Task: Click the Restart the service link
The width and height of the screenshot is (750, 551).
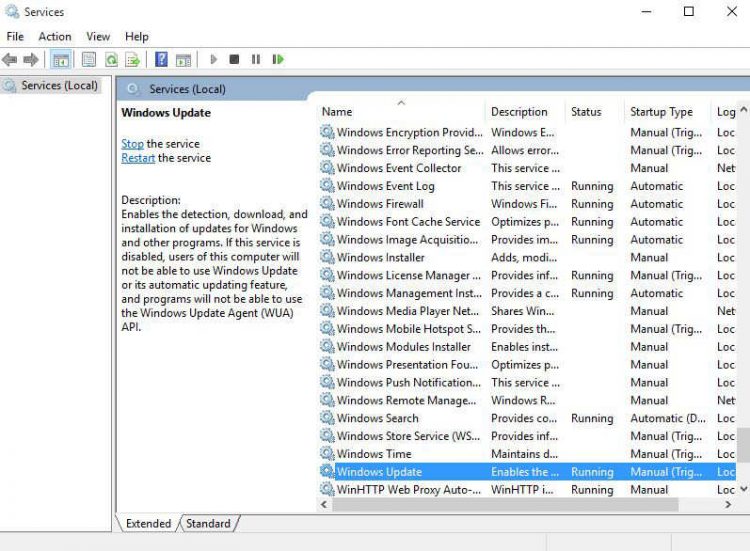Action: pos(138,158)
